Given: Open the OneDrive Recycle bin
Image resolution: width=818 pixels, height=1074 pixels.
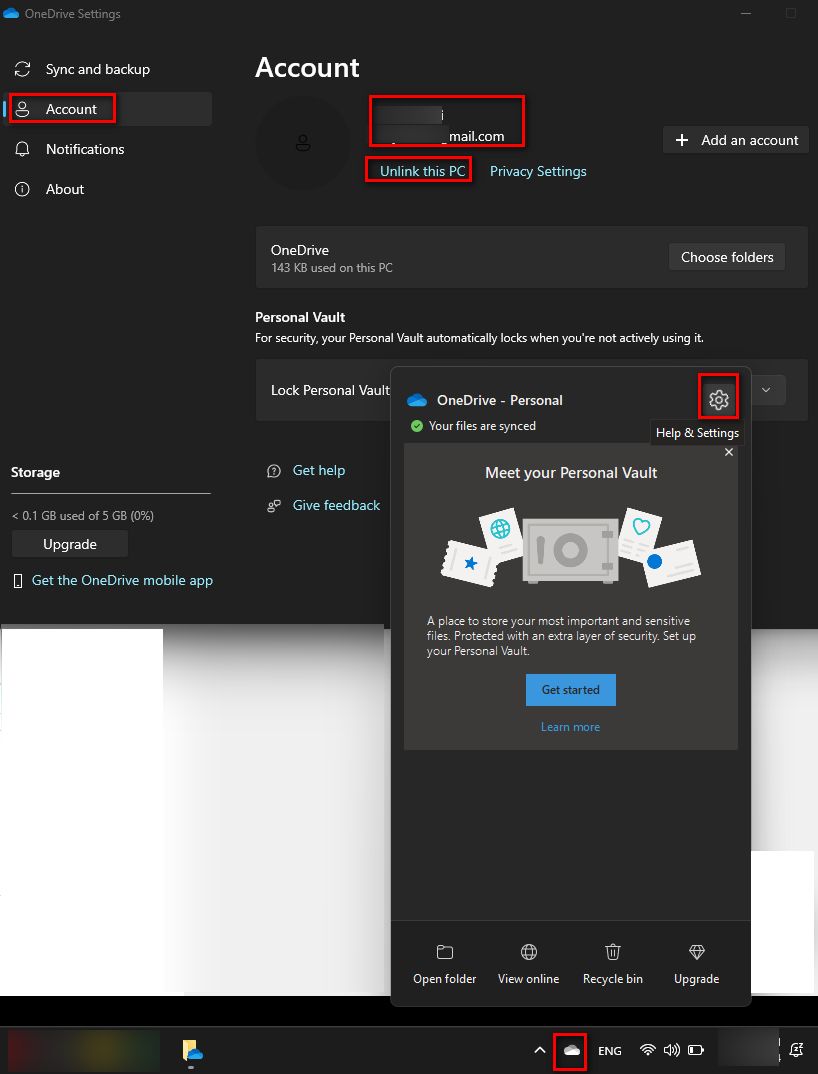Looking at the screenshot, I should coord(612,963).
